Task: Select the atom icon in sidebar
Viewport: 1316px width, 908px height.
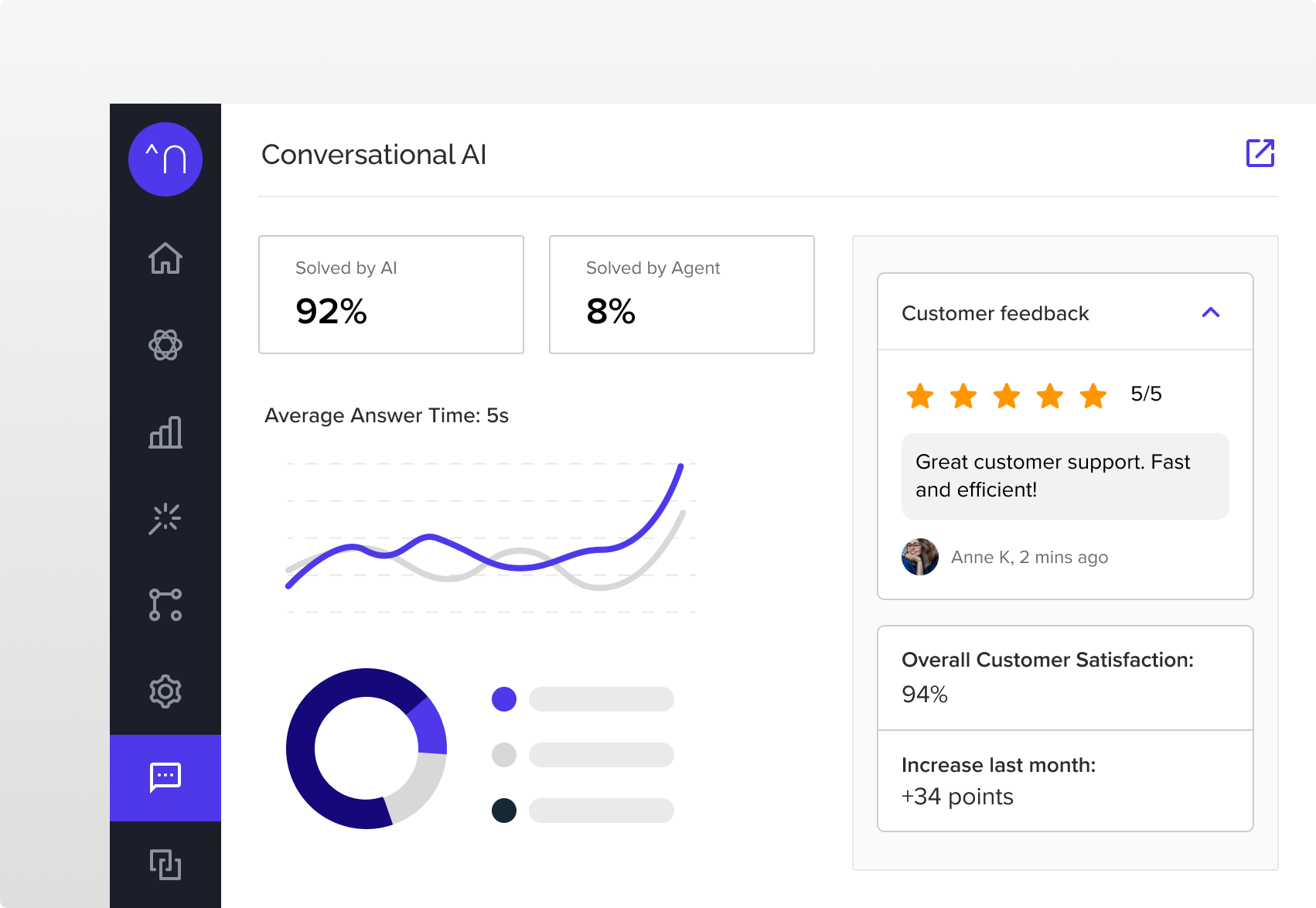Action: [165, 345]
